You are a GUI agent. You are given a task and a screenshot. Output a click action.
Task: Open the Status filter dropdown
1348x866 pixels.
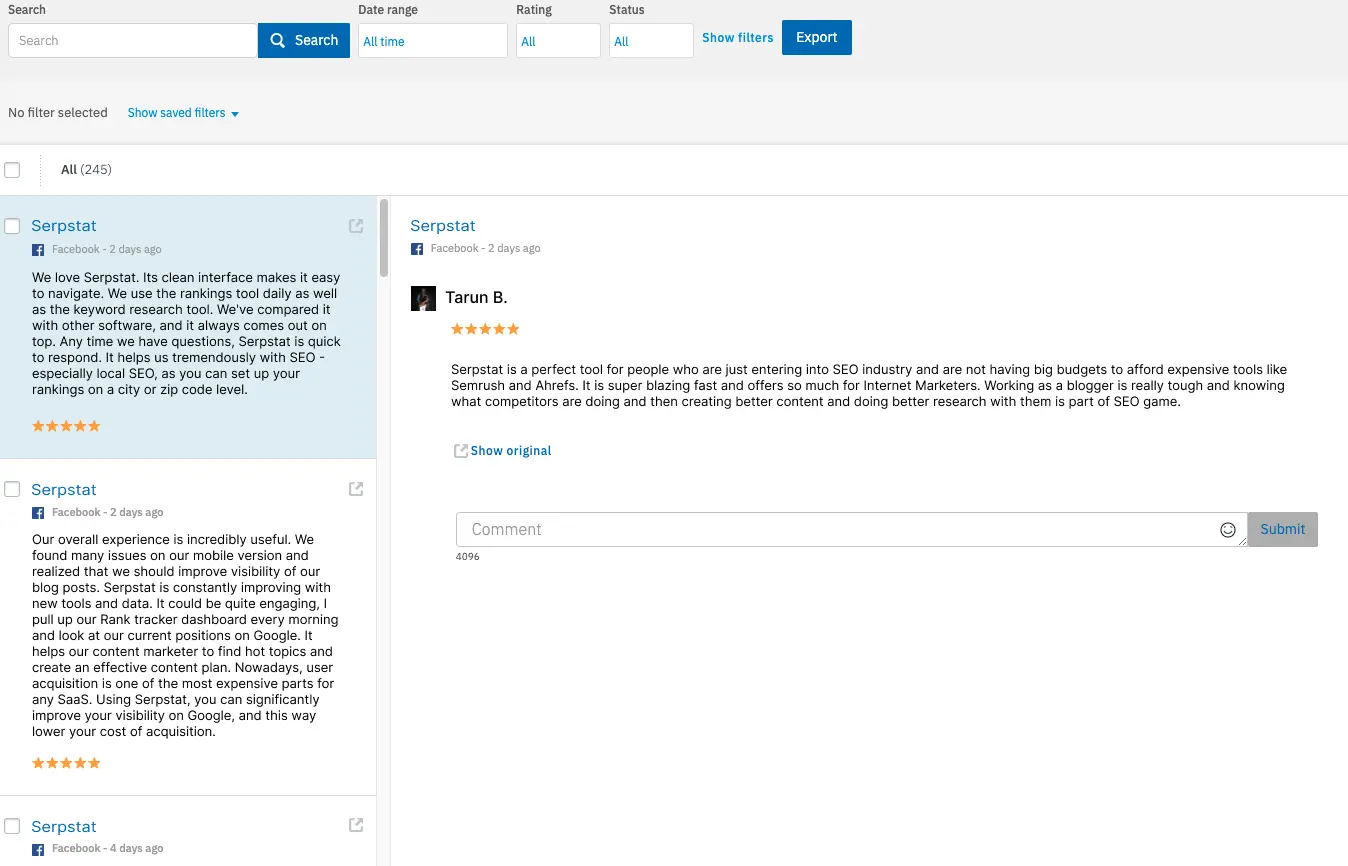(x=651, y=41)
